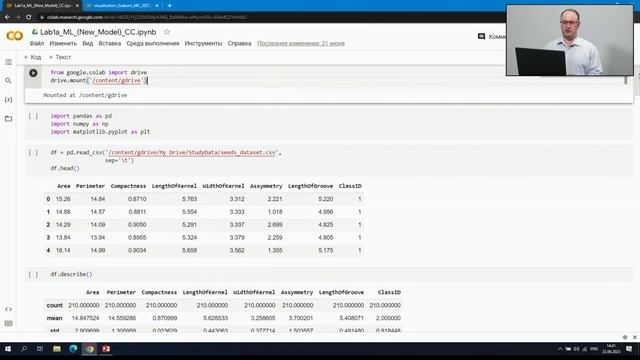The image size is (640, 360).
Task: Open the Инструменты menu
Action: point(203,43)
